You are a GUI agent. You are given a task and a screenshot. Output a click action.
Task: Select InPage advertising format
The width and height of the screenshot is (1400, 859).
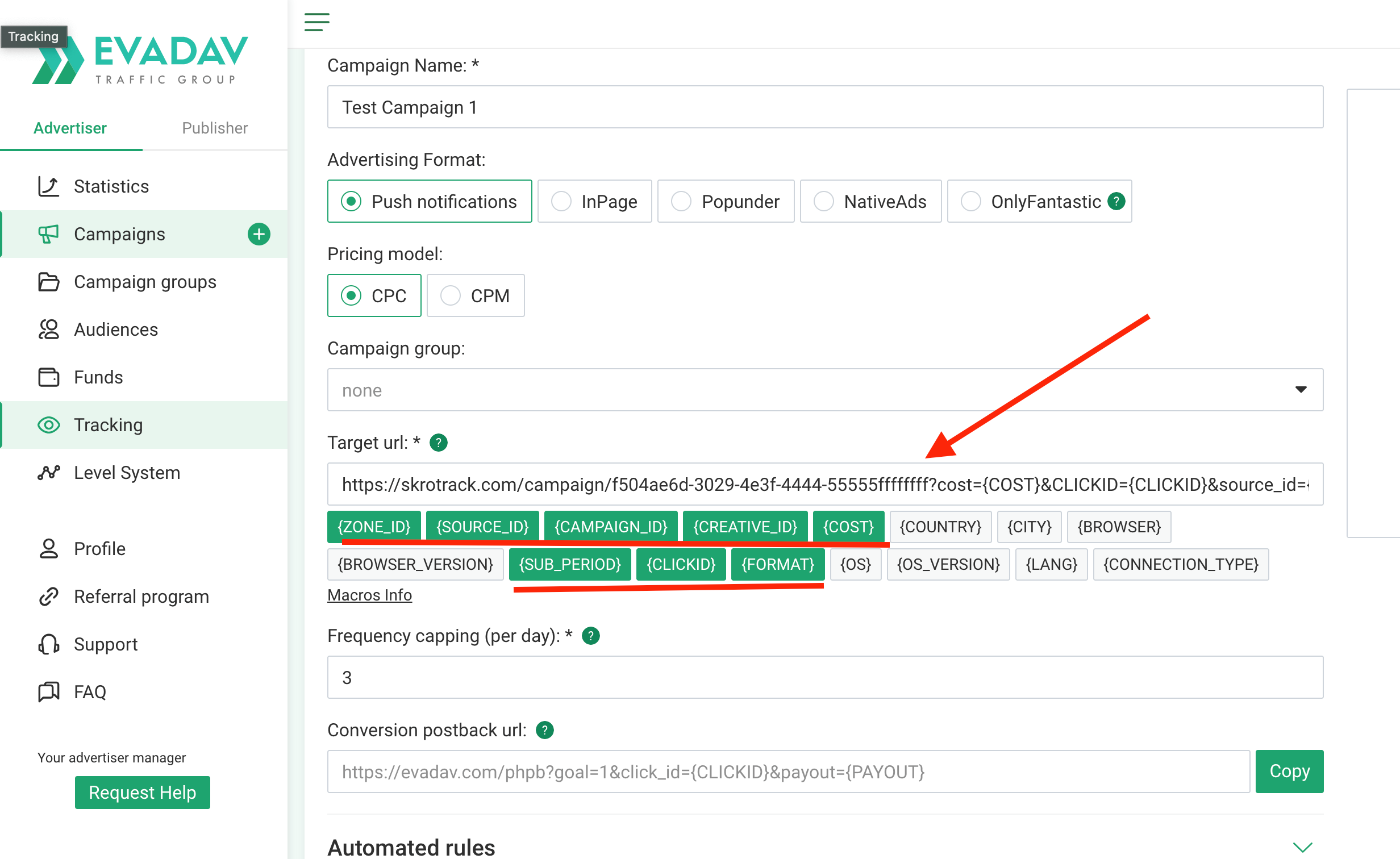point(594,201)
